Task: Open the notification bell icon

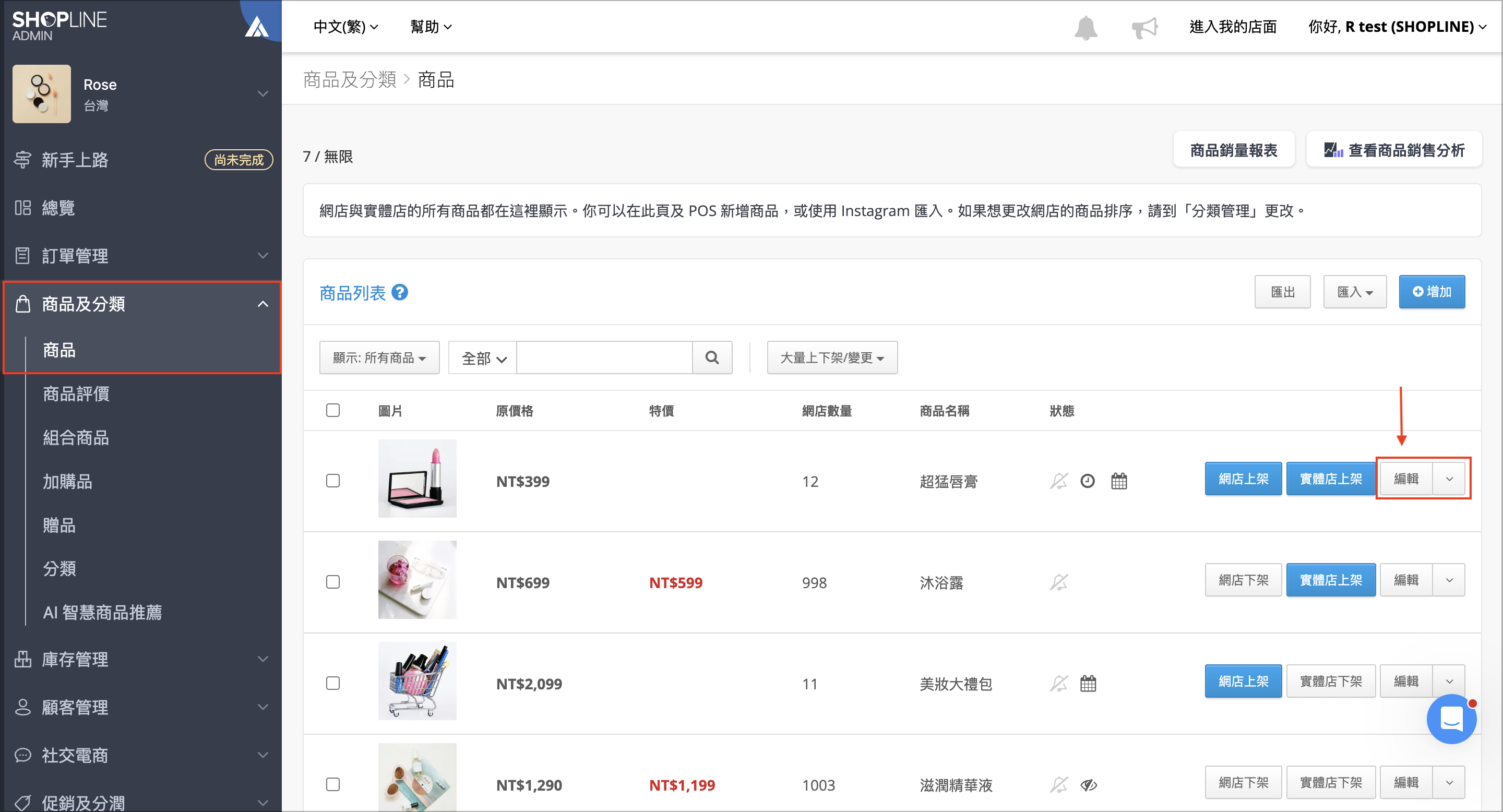Action: (x=1086, y=28)
